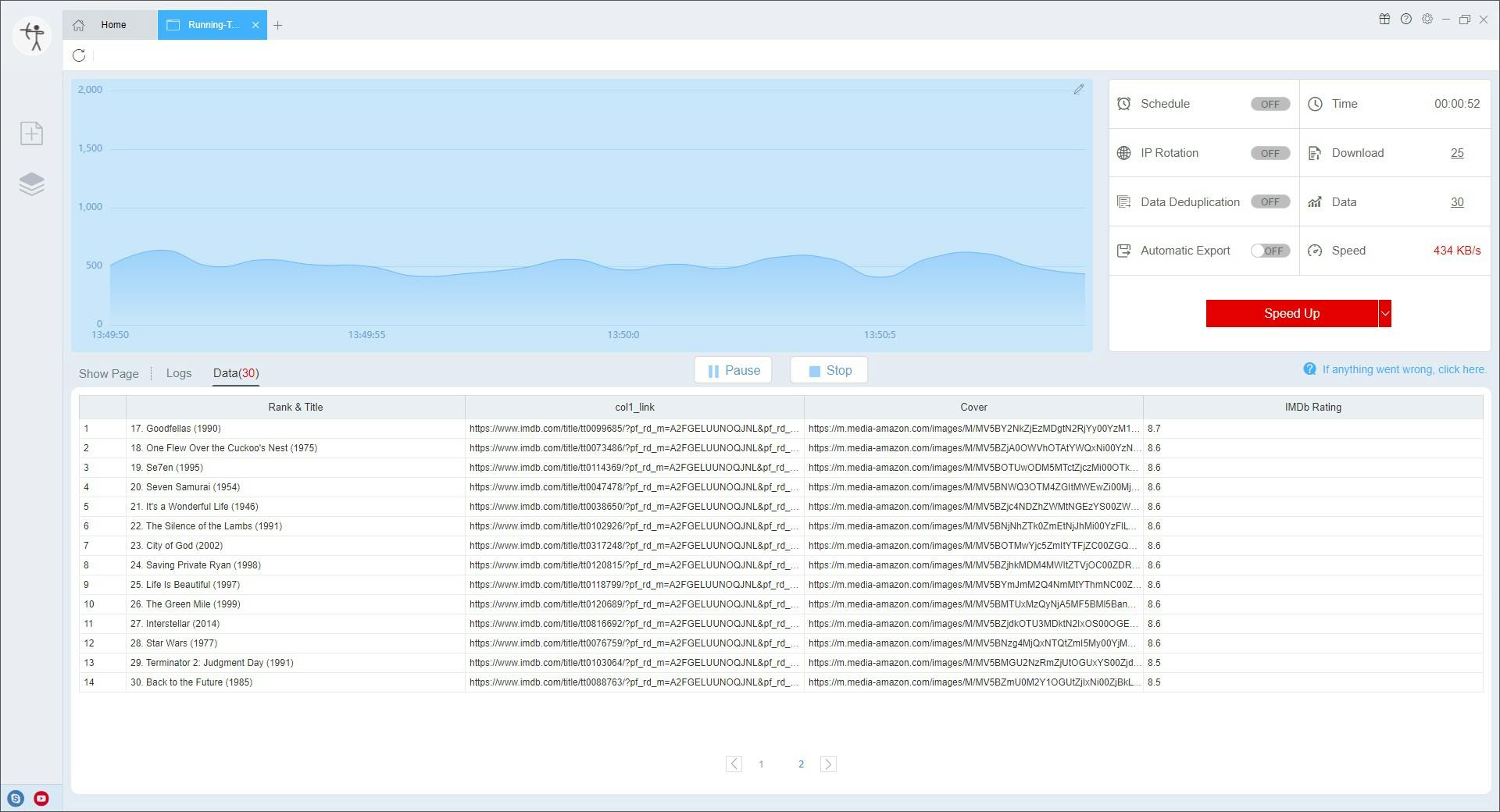Click Back to the Future rating 8.5

[x=1313, y=682]
